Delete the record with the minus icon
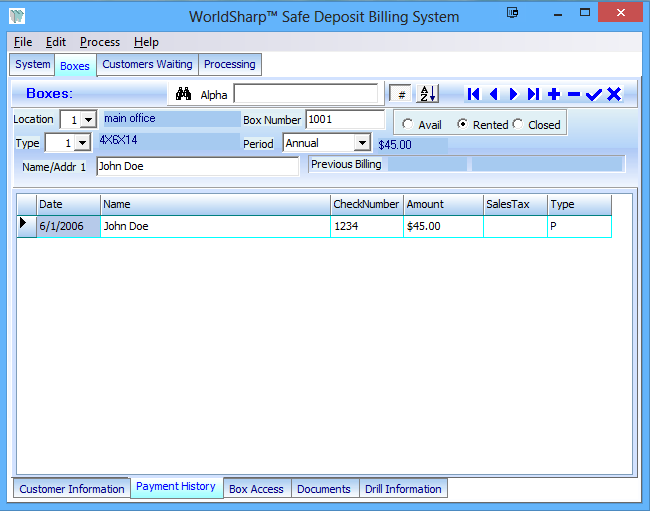 pos(574,94)
